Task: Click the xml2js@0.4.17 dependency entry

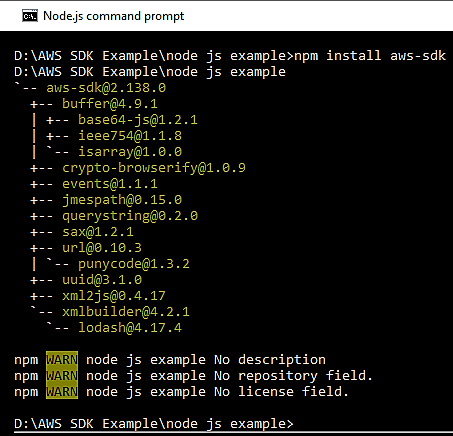Action: pos(114,296)
